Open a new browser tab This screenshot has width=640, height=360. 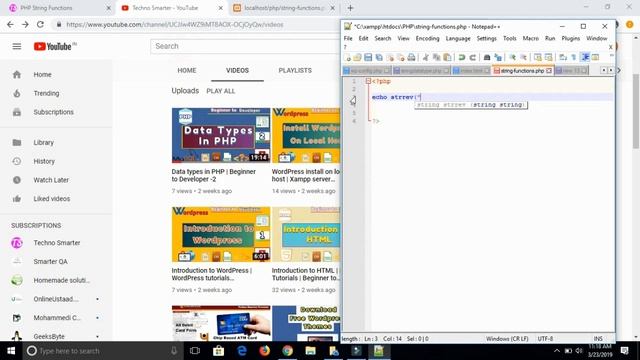[350, 8]
